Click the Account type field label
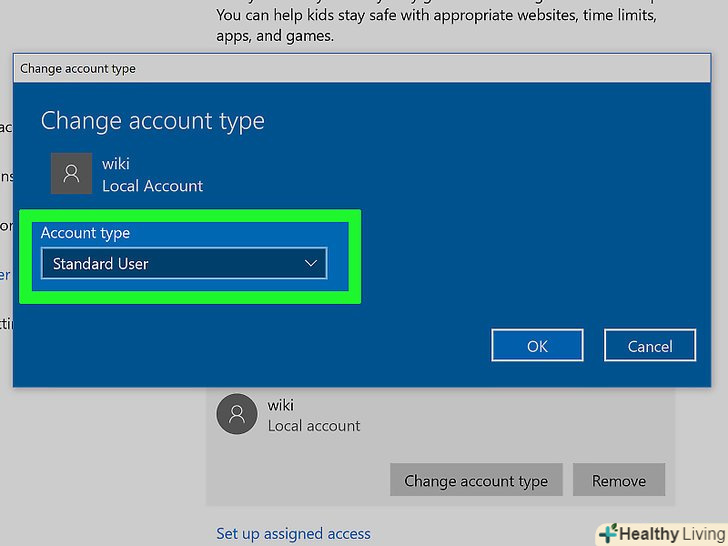 click(x=85, y=233)
